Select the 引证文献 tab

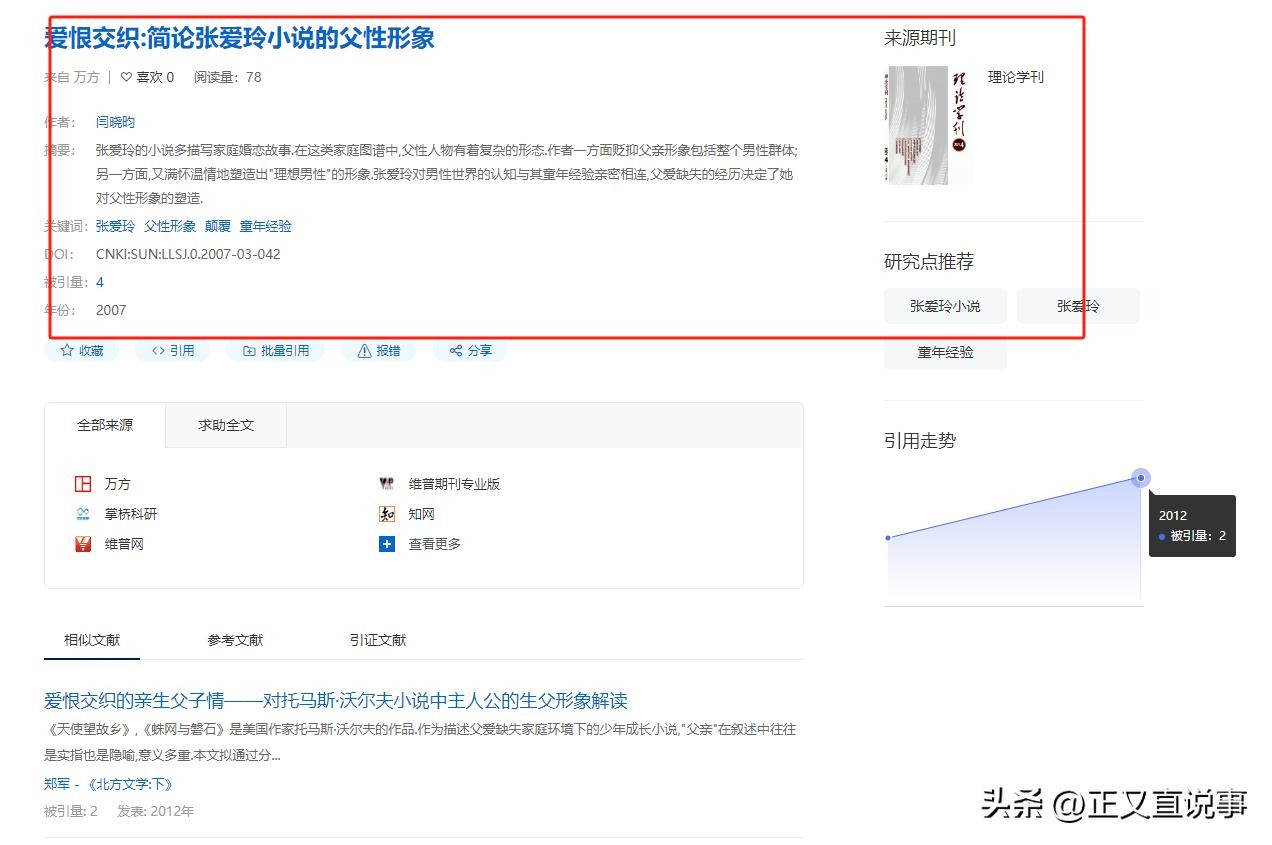[378, 640]
